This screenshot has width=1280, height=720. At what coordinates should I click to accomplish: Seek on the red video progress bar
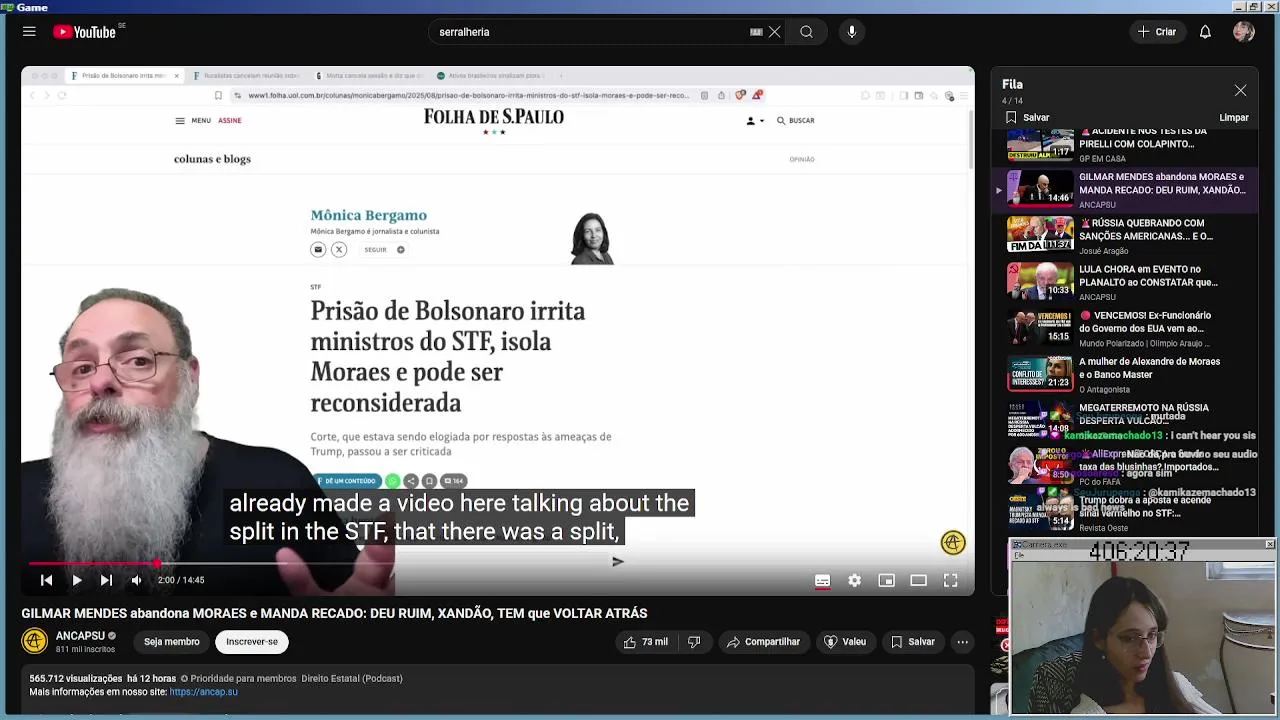pyautogui.click(x=498, y=564)
